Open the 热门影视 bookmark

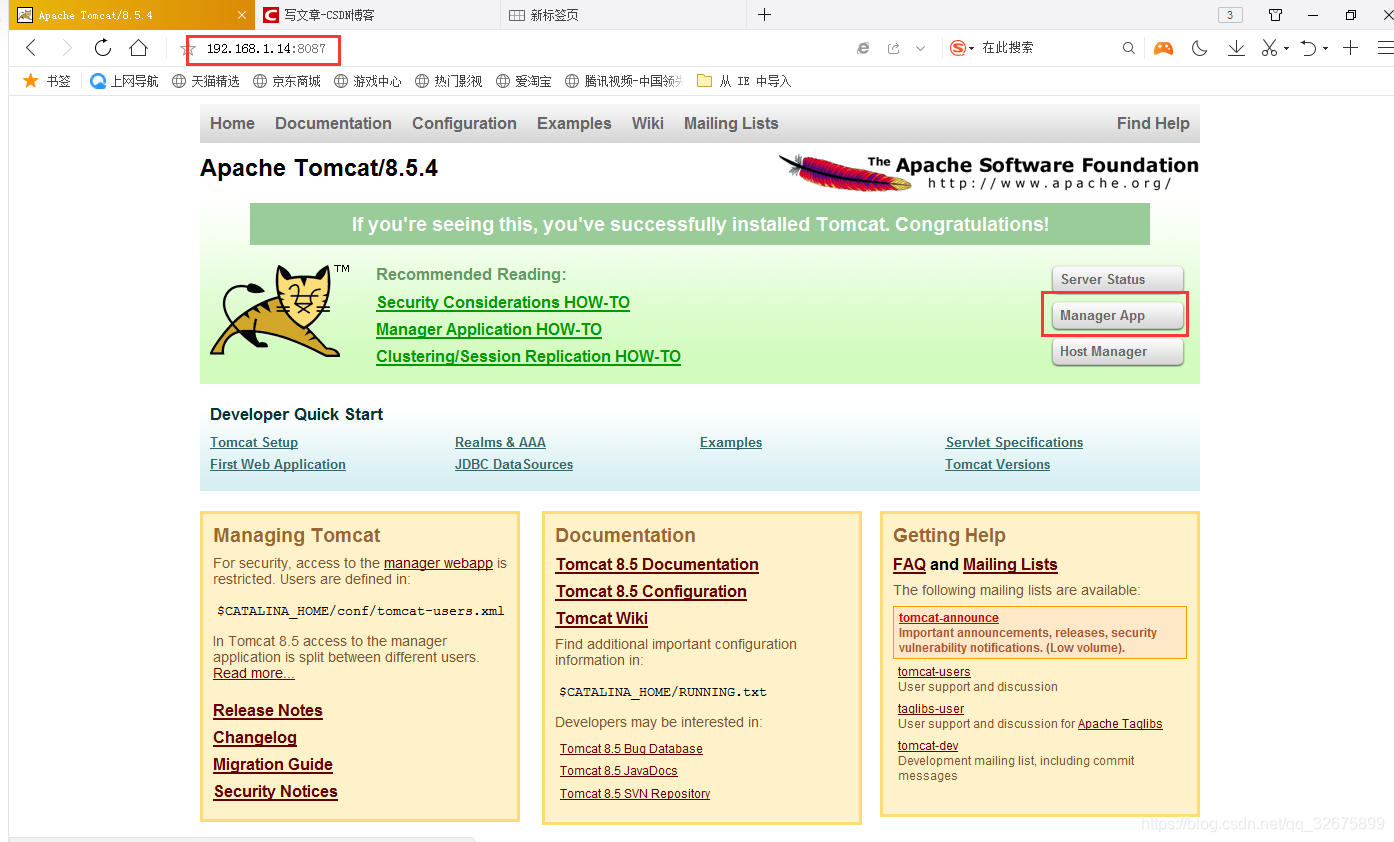pyautogui.click(x=449, y=81)
